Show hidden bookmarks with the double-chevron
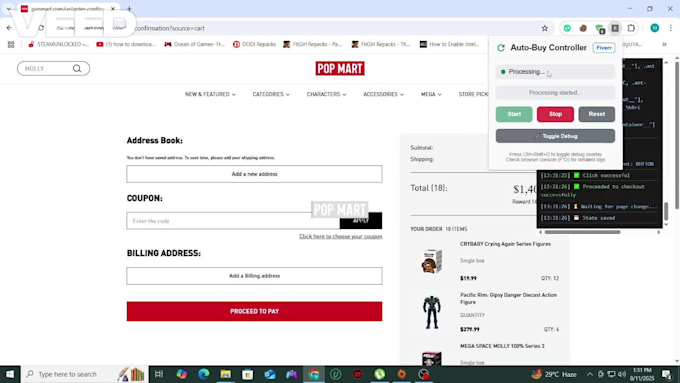This screenshot has height=383, width=680. (x=664, y=44)
